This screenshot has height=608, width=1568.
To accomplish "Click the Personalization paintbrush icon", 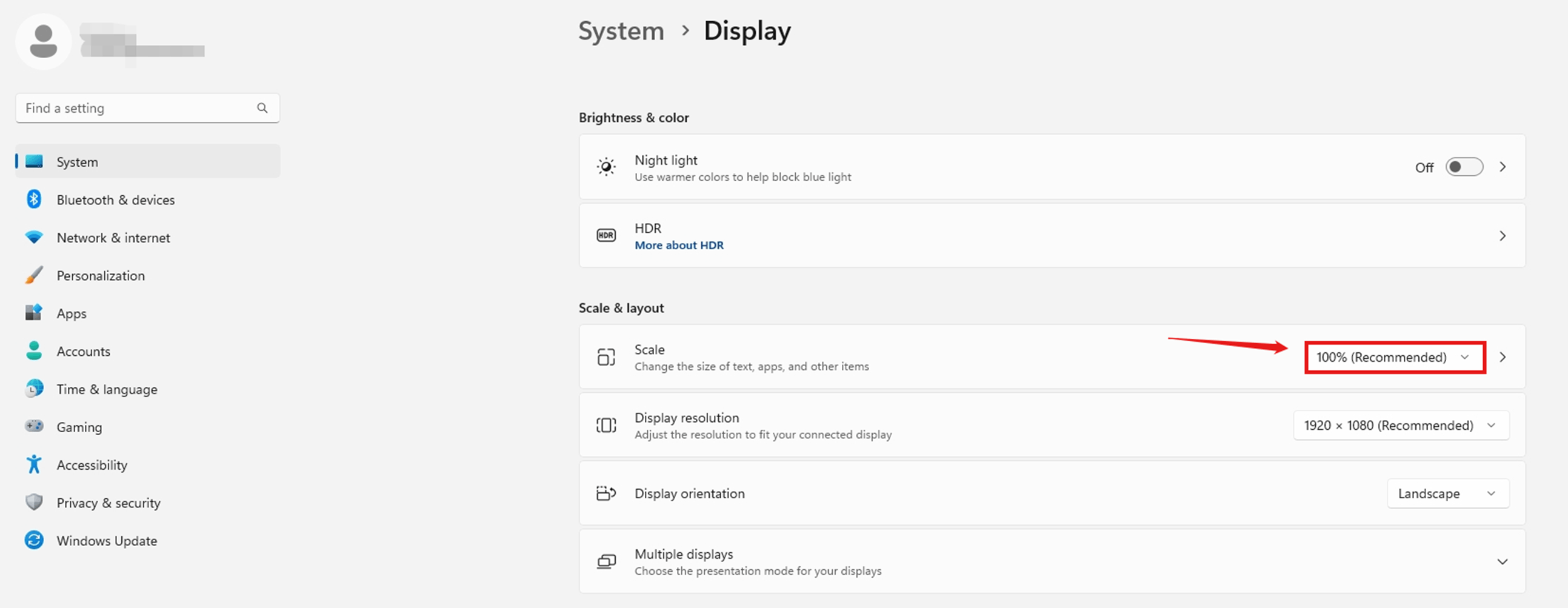I will [x=34, y=275].
